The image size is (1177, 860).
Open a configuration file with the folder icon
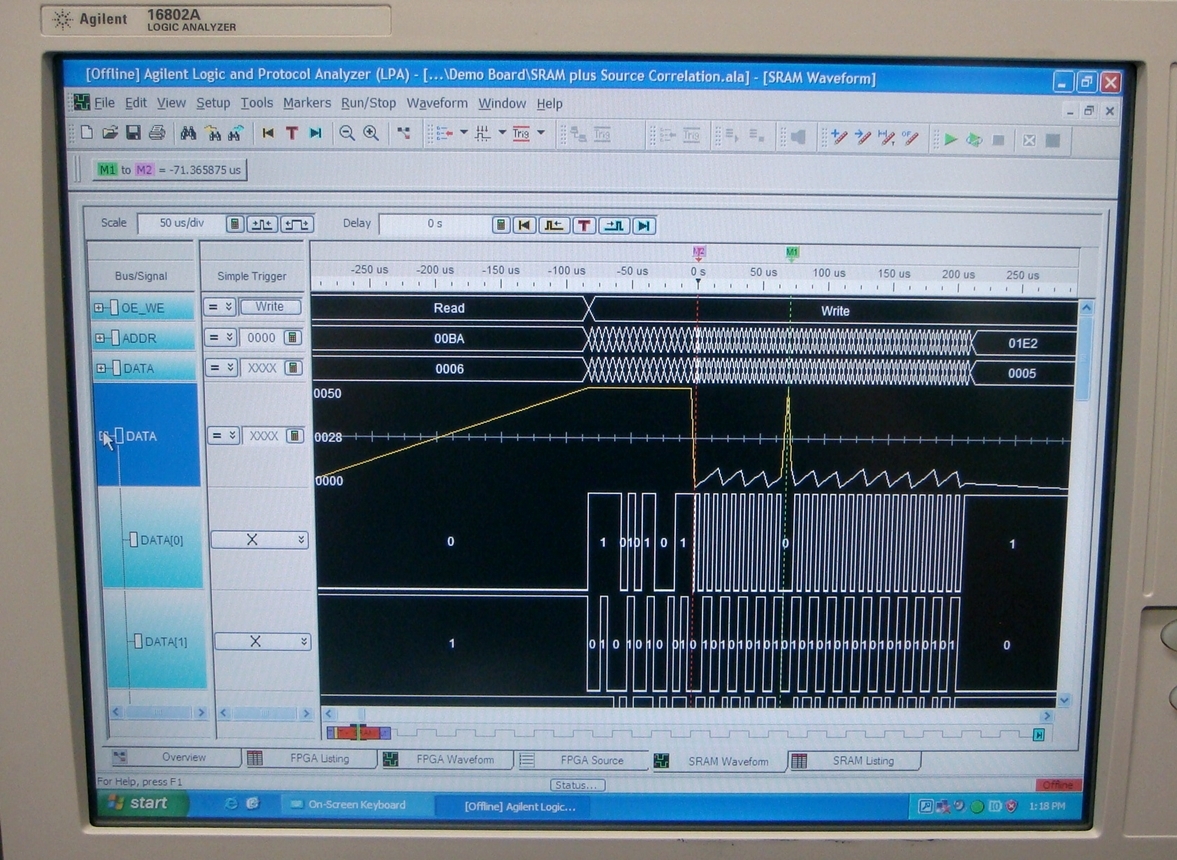(110, 133)
